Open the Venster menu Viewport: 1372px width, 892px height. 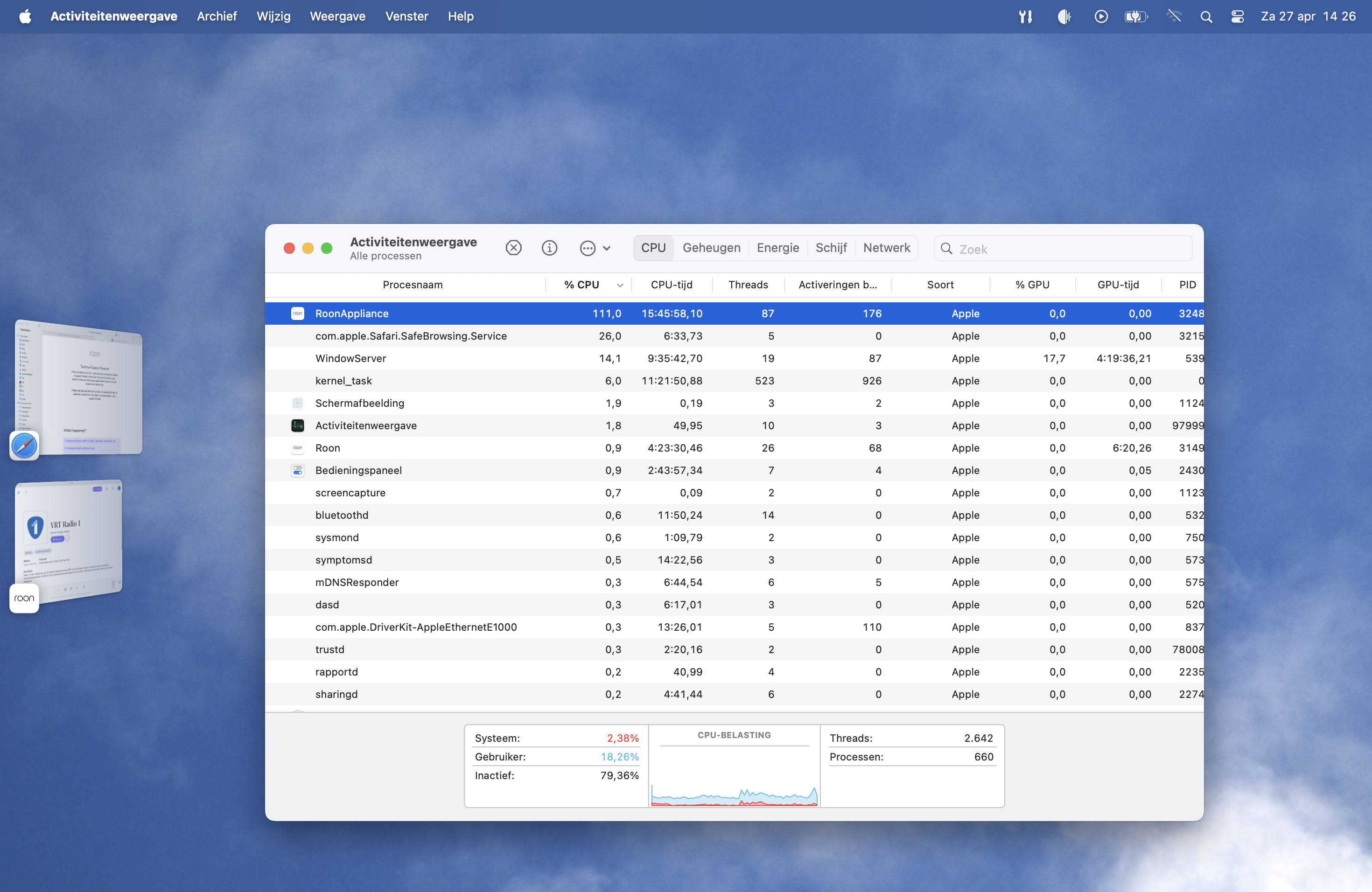[x=406, y=16]
